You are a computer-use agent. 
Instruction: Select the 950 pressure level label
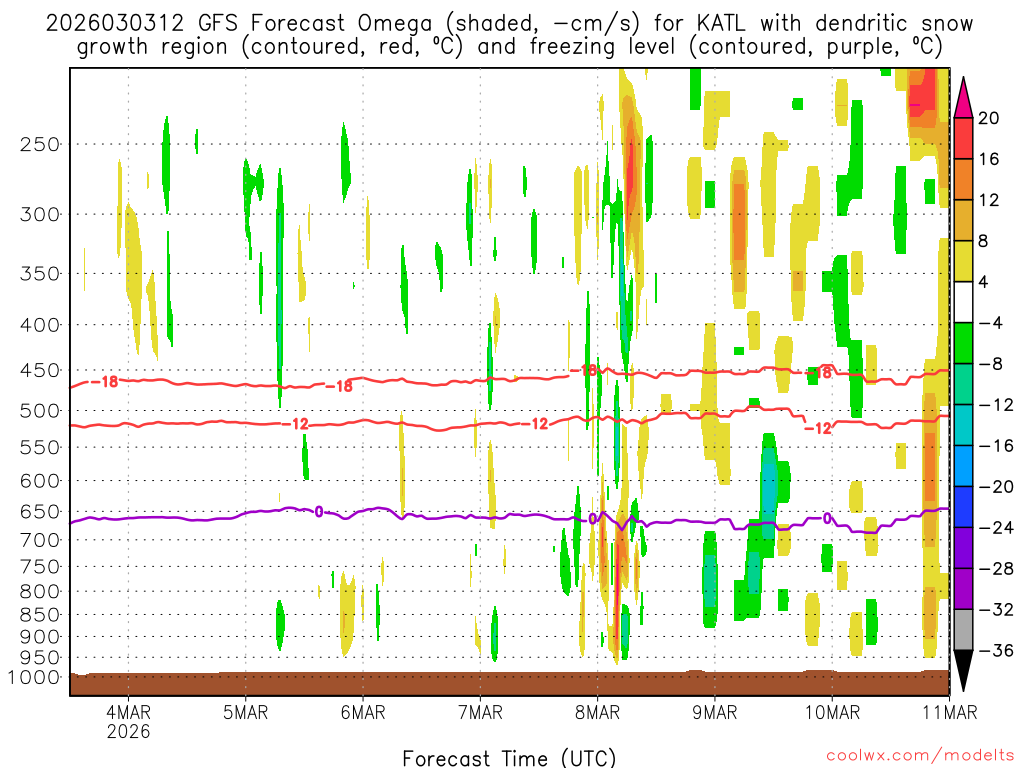click(x=40, y=658)
